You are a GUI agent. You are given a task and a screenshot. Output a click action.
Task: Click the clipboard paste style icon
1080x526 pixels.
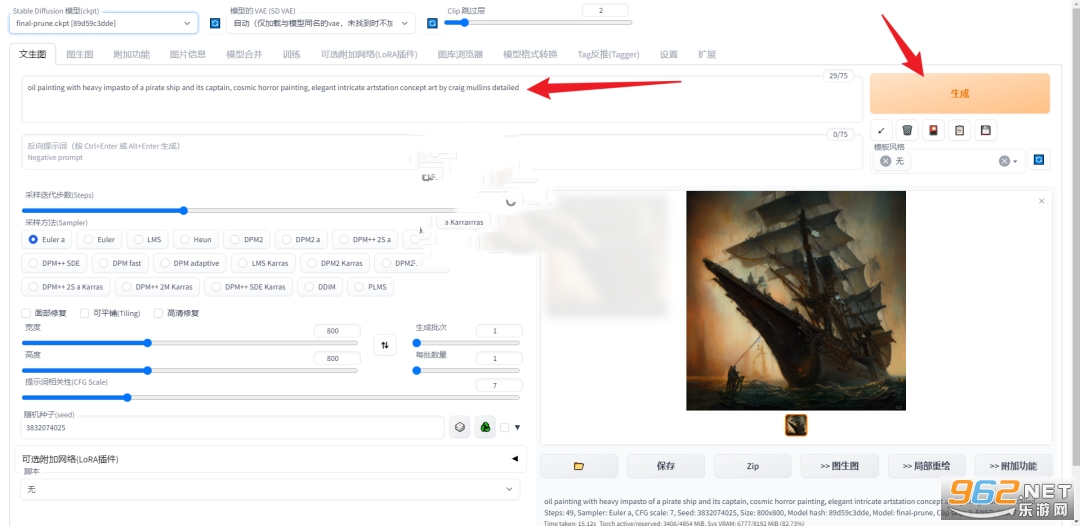pyautogui.click(x=959, y=130)
